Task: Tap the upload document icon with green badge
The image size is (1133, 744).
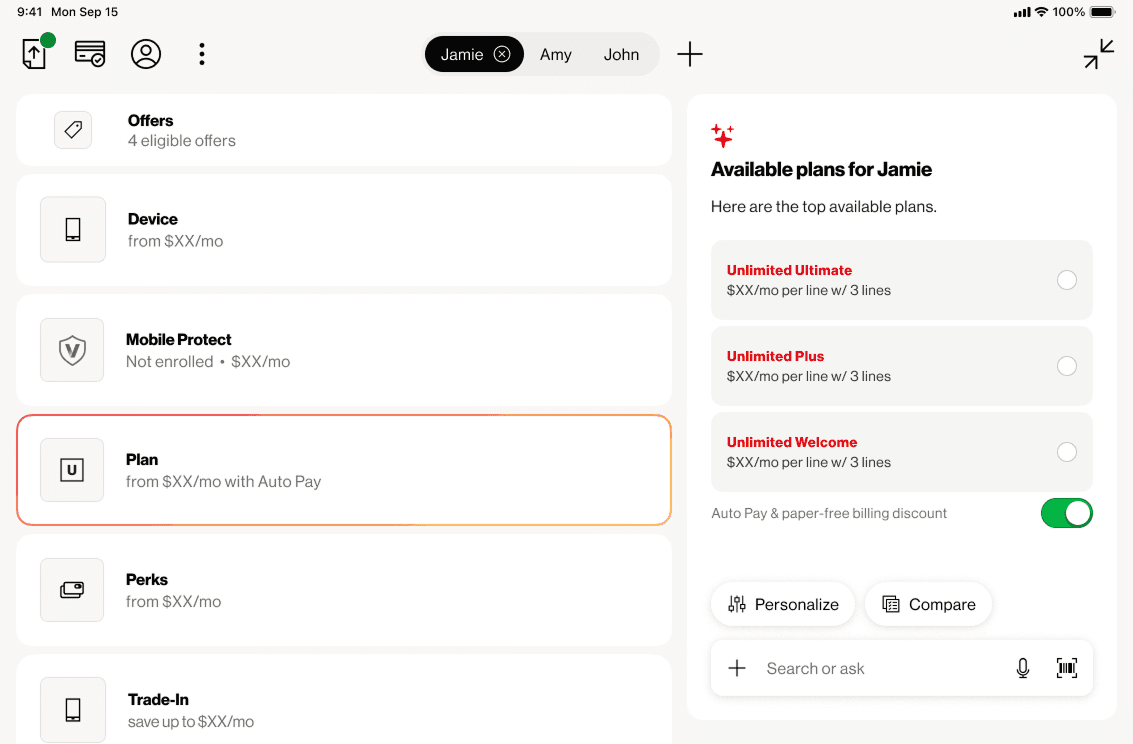Action: [36, 54]
